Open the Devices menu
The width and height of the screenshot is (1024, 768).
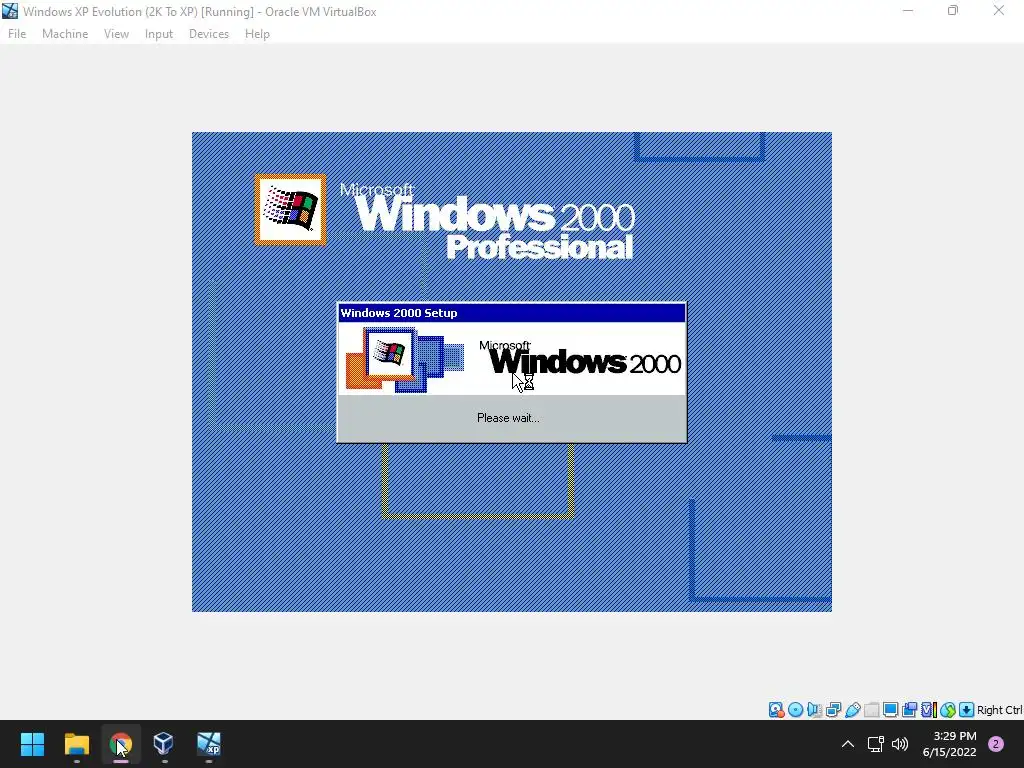209,34
